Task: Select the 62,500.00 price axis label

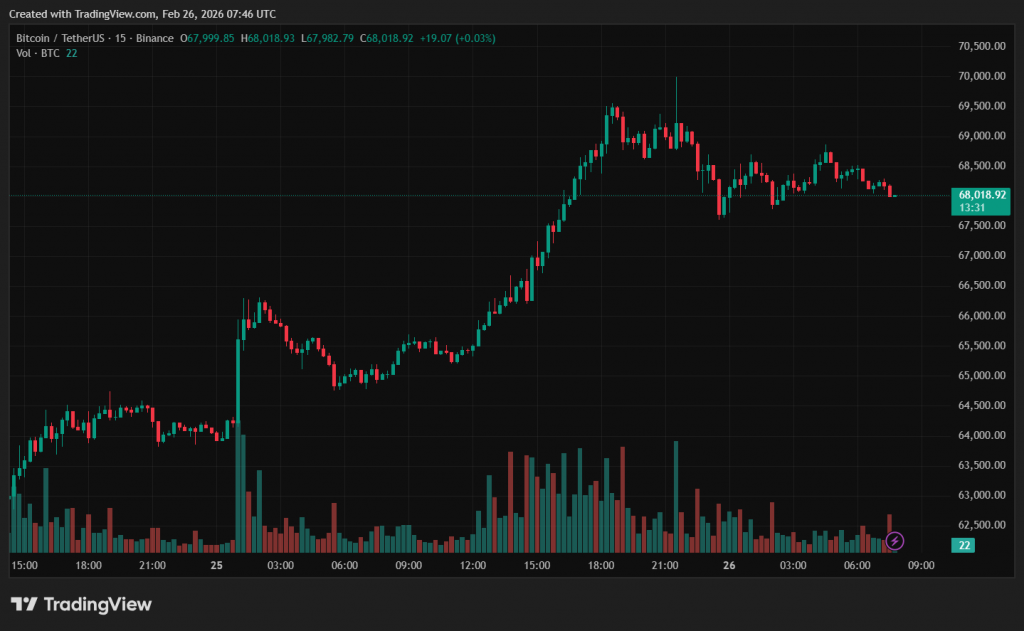Action: pyautogui.click(x=981, y=525)
